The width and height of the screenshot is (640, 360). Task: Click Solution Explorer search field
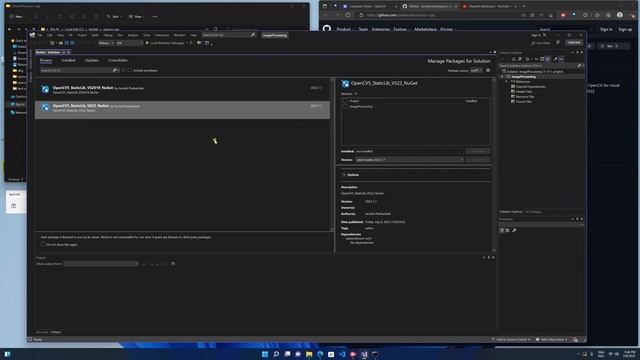[538, 66]
